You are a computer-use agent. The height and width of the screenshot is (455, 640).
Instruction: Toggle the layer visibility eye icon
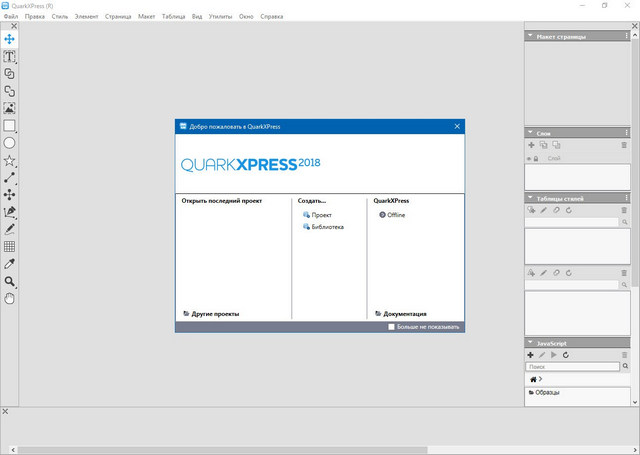tap(529, 159)
